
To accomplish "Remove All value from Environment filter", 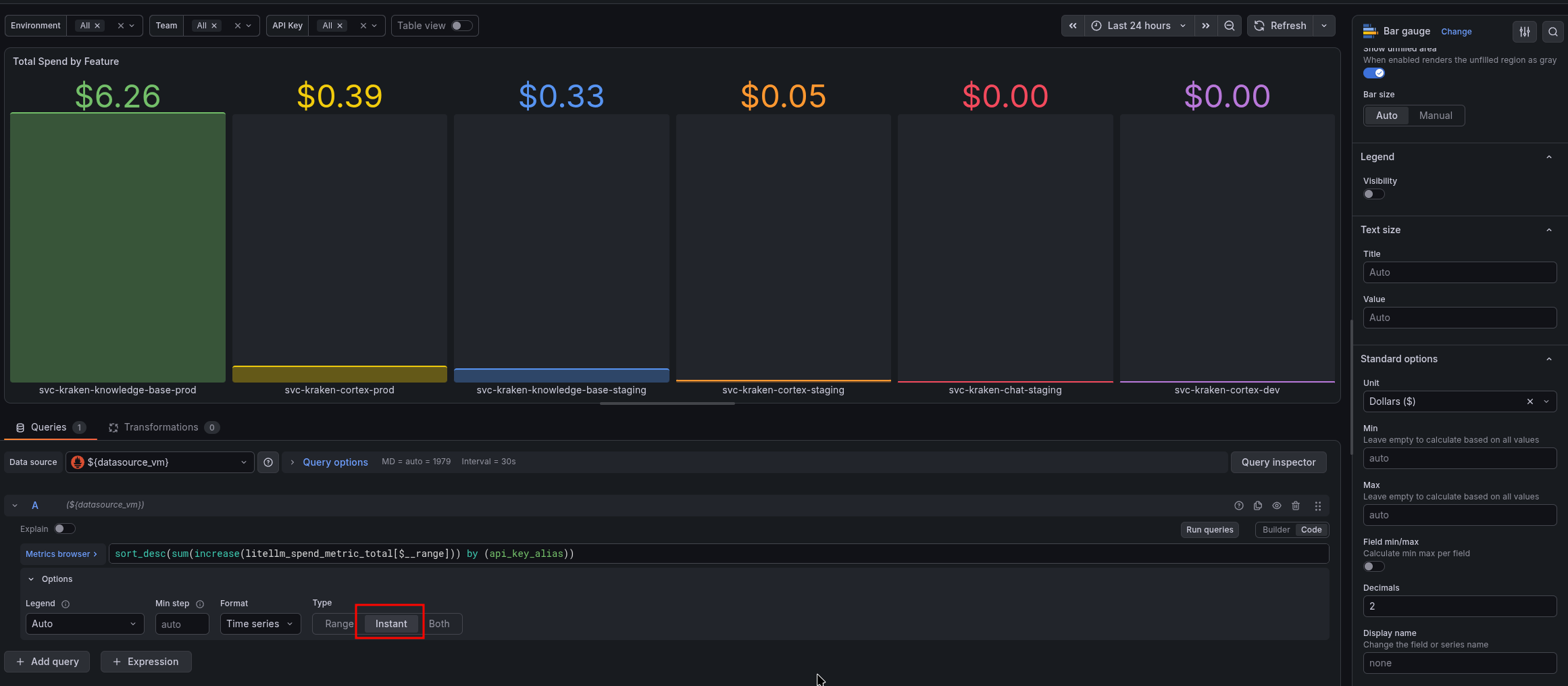I will click(x=97, y=26).
